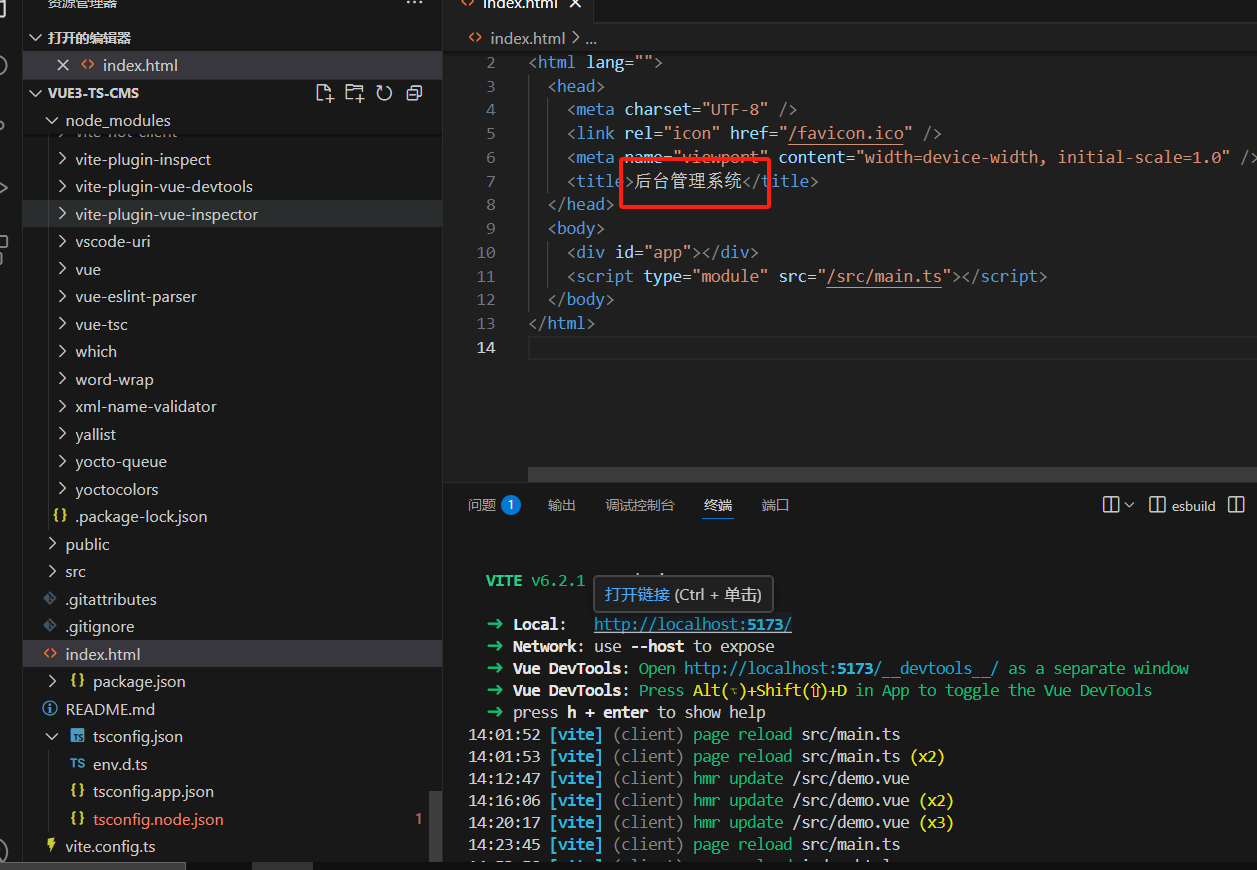The height and width of the screenshot is (870, 1257).
Task: Click the JSON icon of .package-lock.json
Action: pos(60,517)
